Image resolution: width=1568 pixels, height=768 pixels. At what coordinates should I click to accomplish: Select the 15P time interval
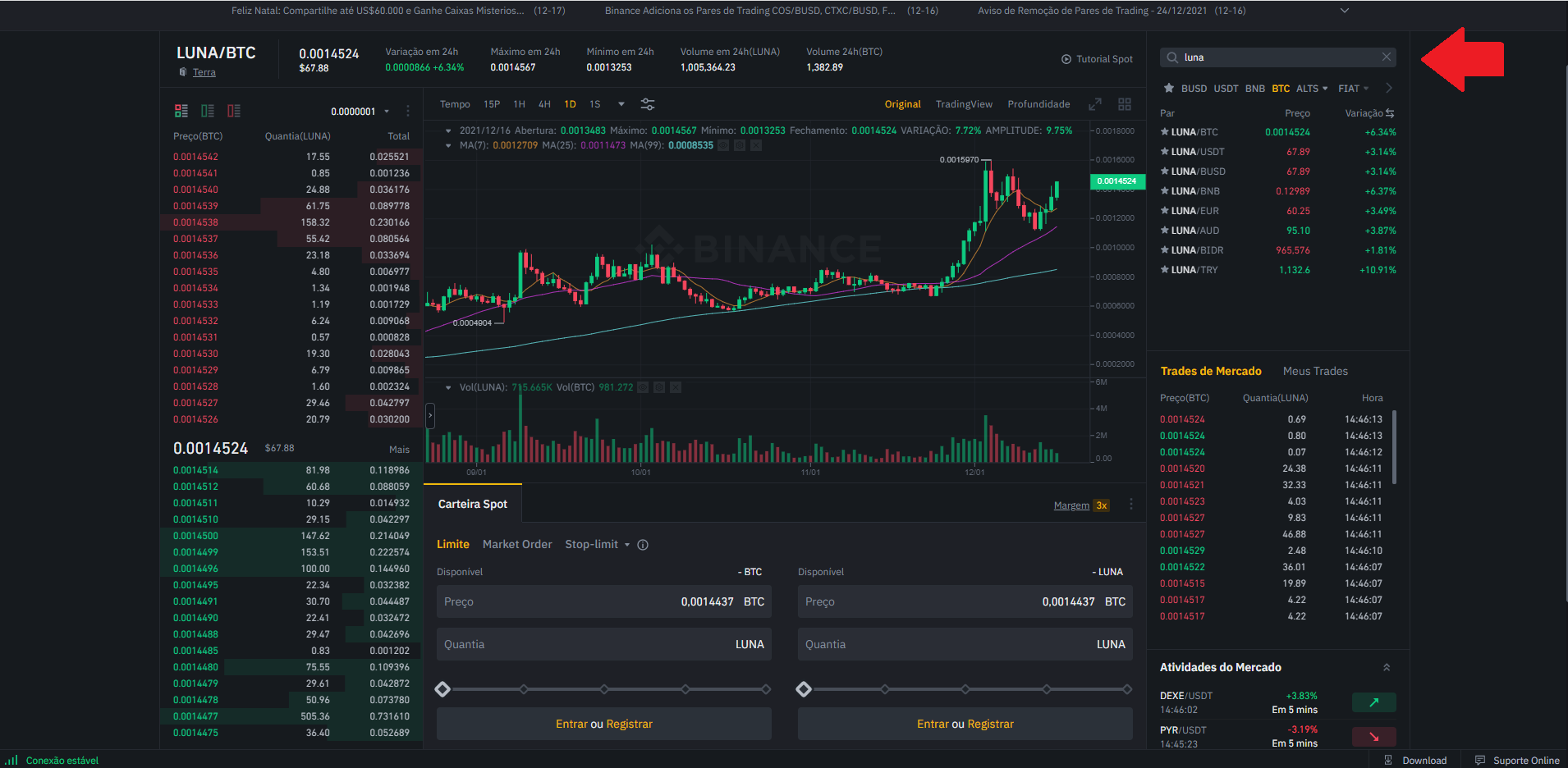pyautogui.click(x=492, y=104)
